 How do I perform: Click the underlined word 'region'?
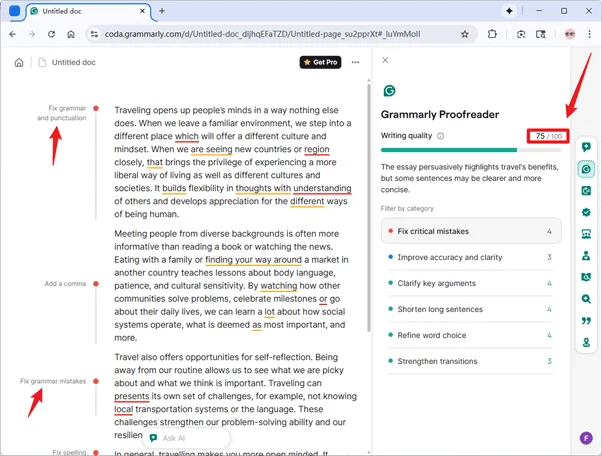click(317, 149)
